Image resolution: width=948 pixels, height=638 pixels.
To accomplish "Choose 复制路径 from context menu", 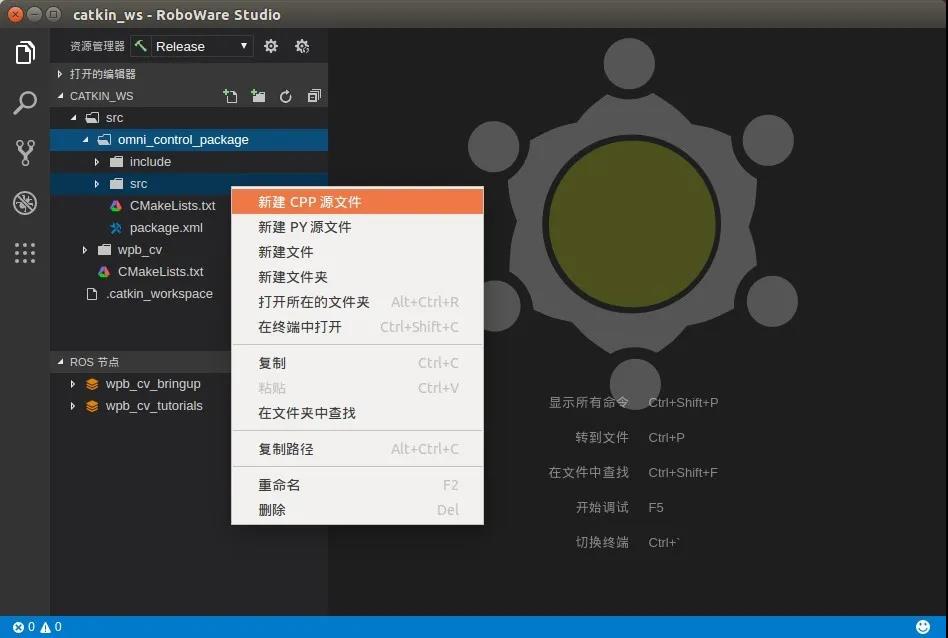I will 357,449.
